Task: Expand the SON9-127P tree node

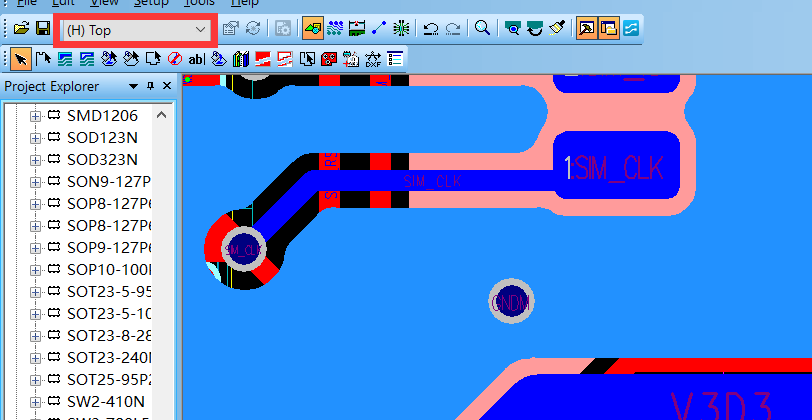Action: [x=35, y=182]
